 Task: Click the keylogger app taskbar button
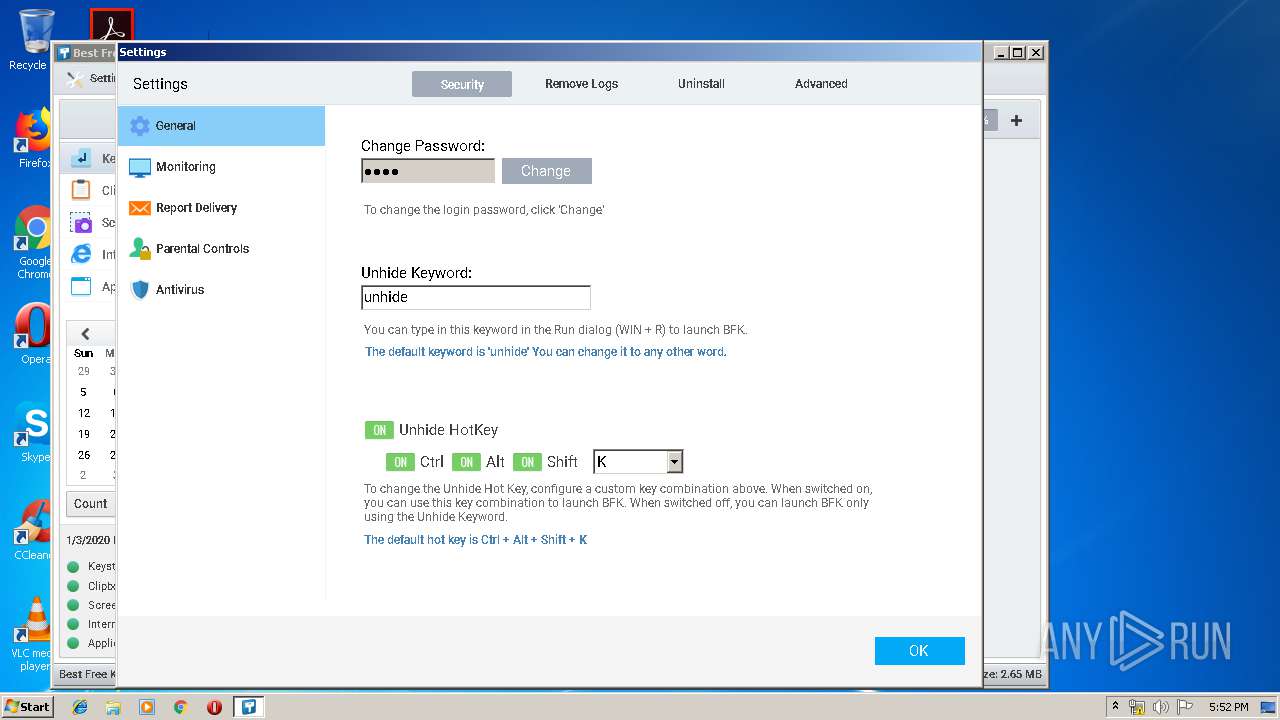pyautogui.click(x=248, y=707)
